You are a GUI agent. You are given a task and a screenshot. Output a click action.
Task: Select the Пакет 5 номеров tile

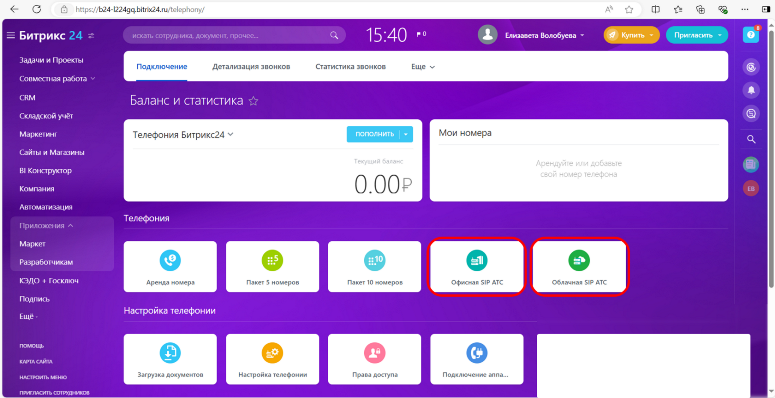click(272, 266)
